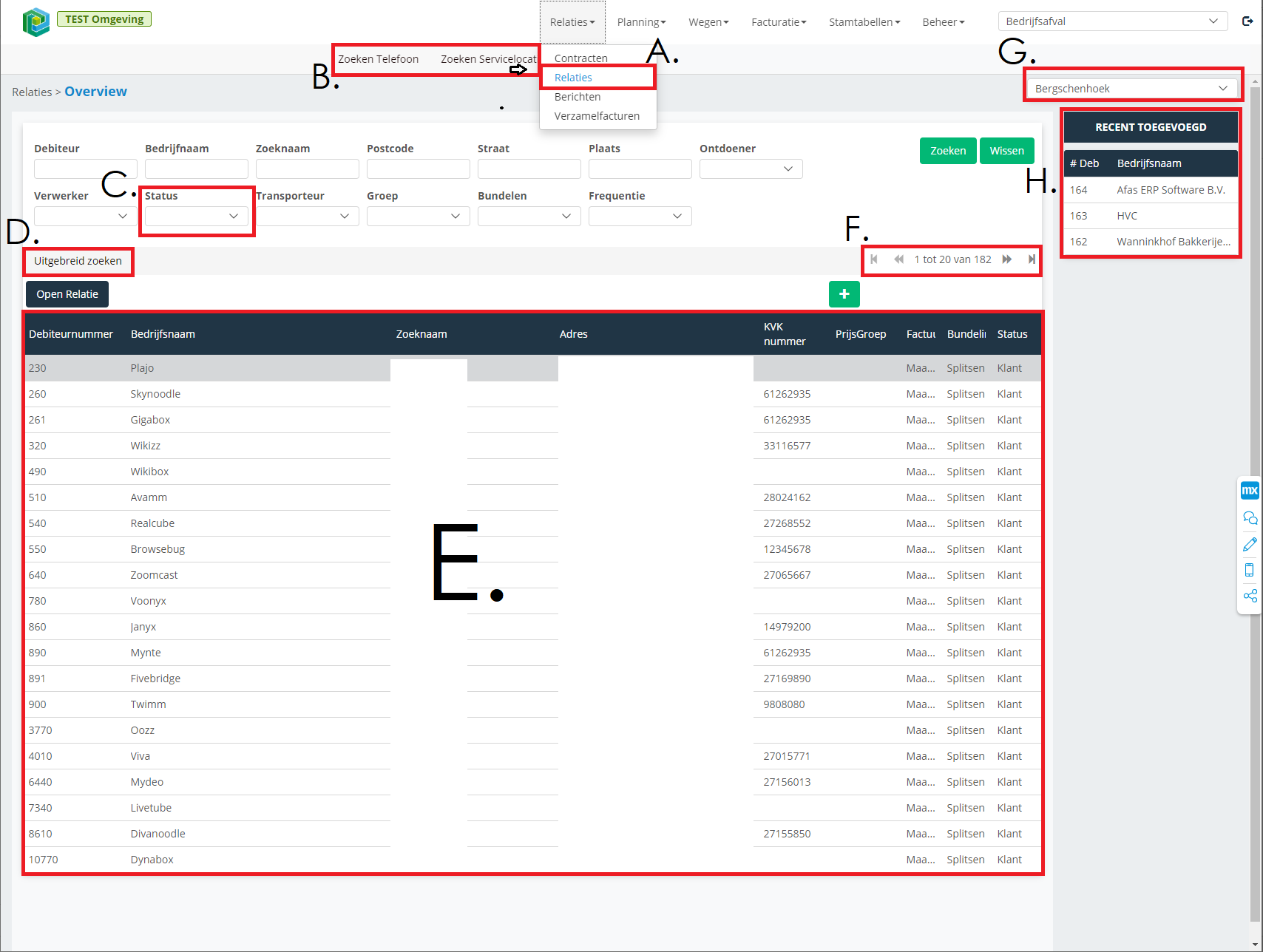1263x952 pixels.
Task: Open the Mendix mx sidebar icon
Action: (x=1250, y=490)
